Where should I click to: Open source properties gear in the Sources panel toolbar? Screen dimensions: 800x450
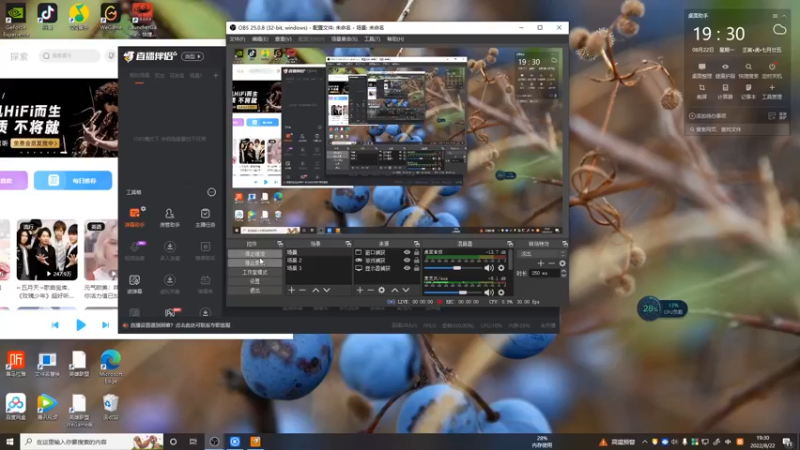(x=382, y=290)
